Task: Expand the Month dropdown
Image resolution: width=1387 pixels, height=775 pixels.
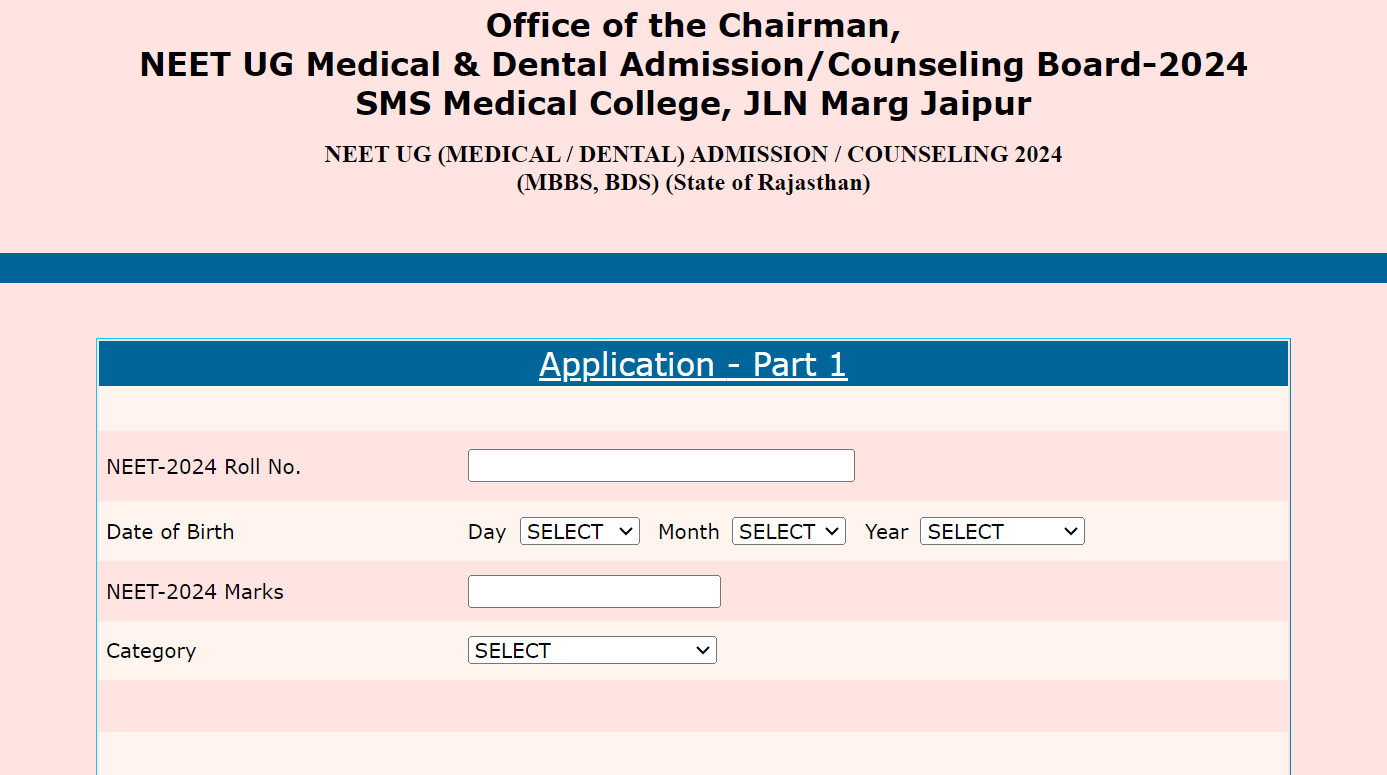Action: [788, 532]
